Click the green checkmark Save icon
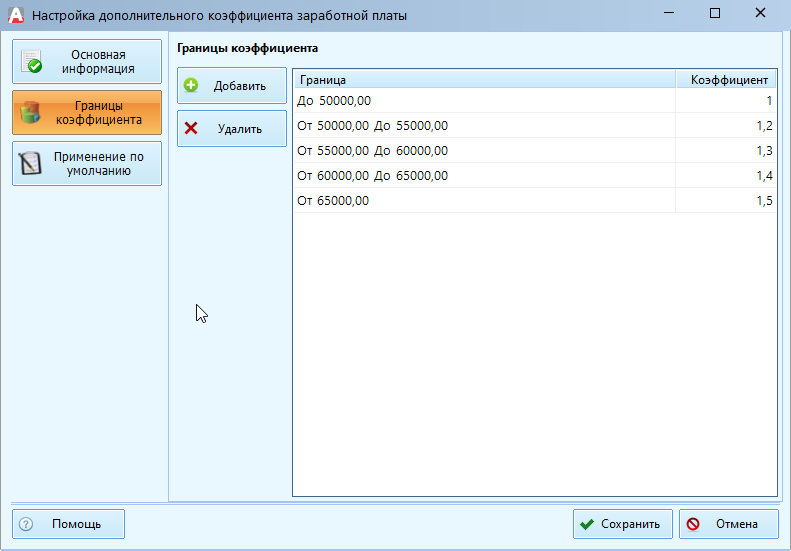 click(x=587, y=524)
